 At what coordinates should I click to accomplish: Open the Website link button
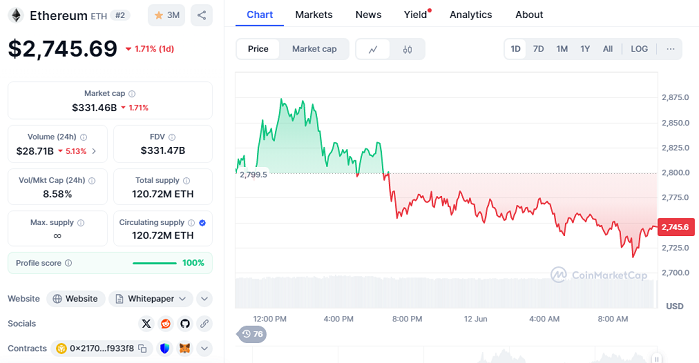click(x=76, y=299)
